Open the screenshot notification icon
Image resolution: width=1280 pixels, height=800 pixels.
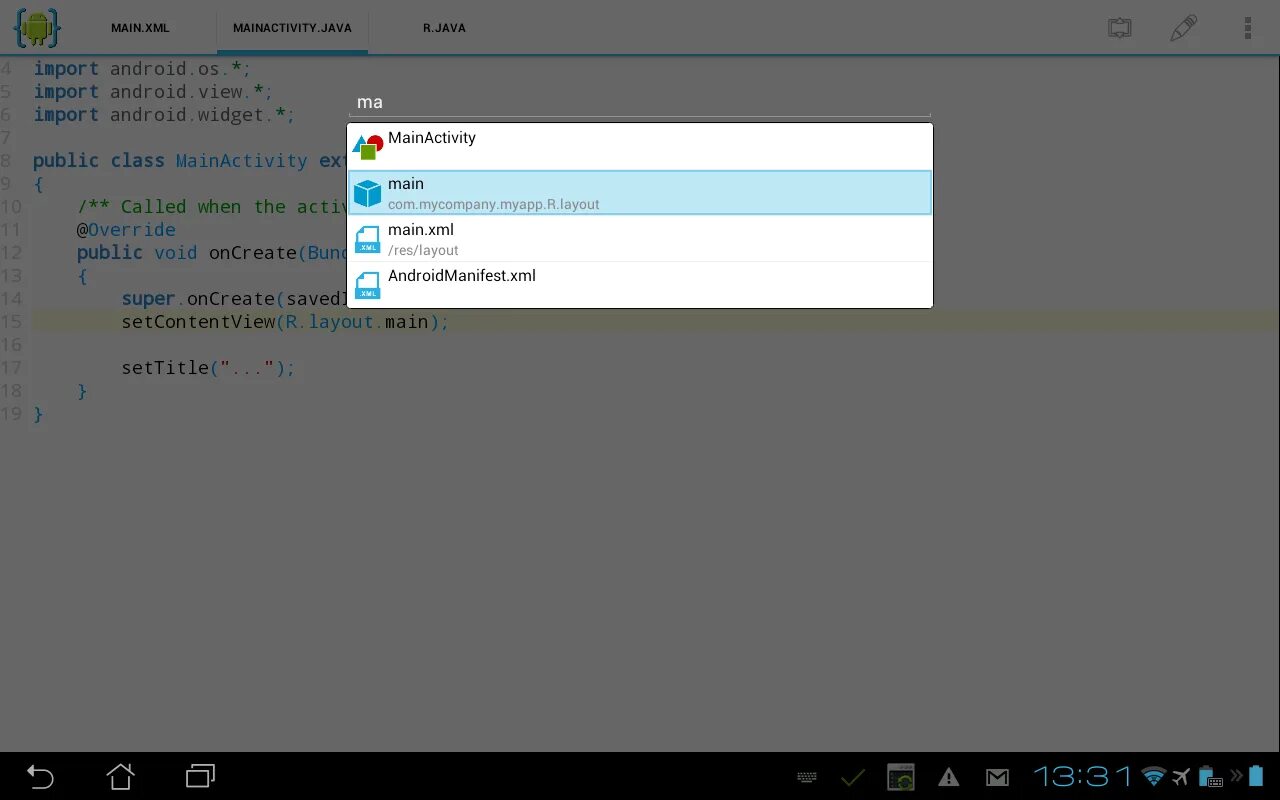[901, 777]
